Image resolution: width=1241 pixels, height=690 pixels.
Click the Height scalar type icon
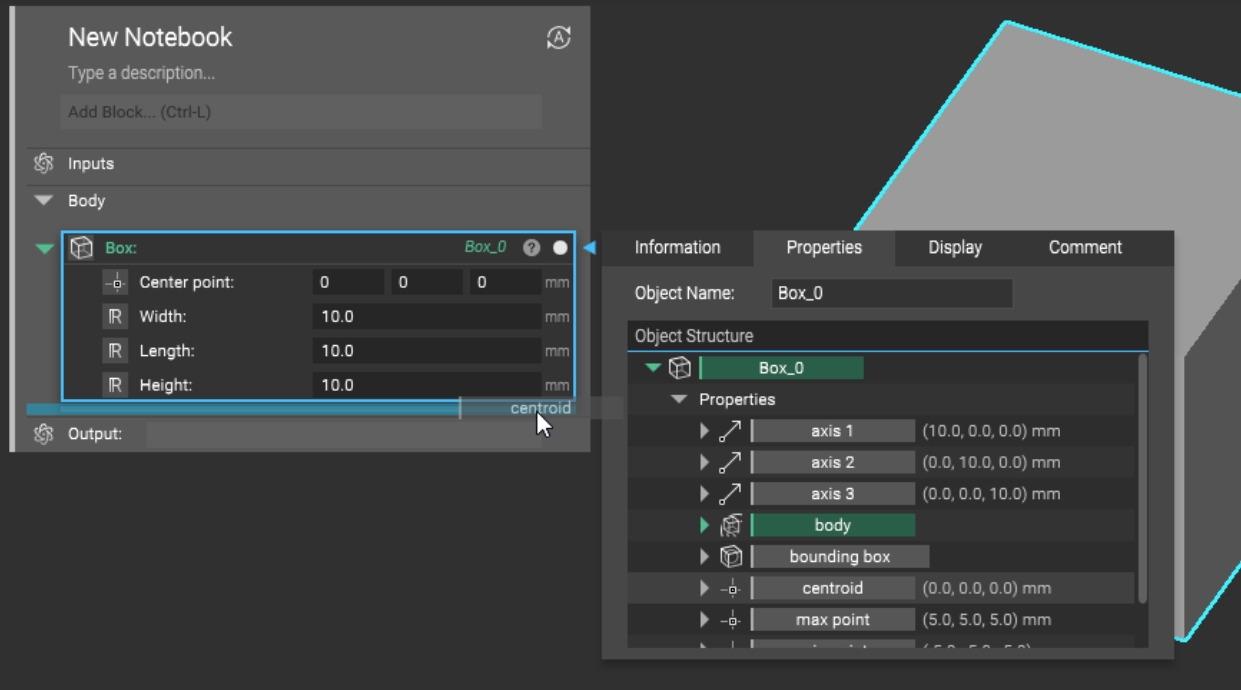[x=116, y=385]
